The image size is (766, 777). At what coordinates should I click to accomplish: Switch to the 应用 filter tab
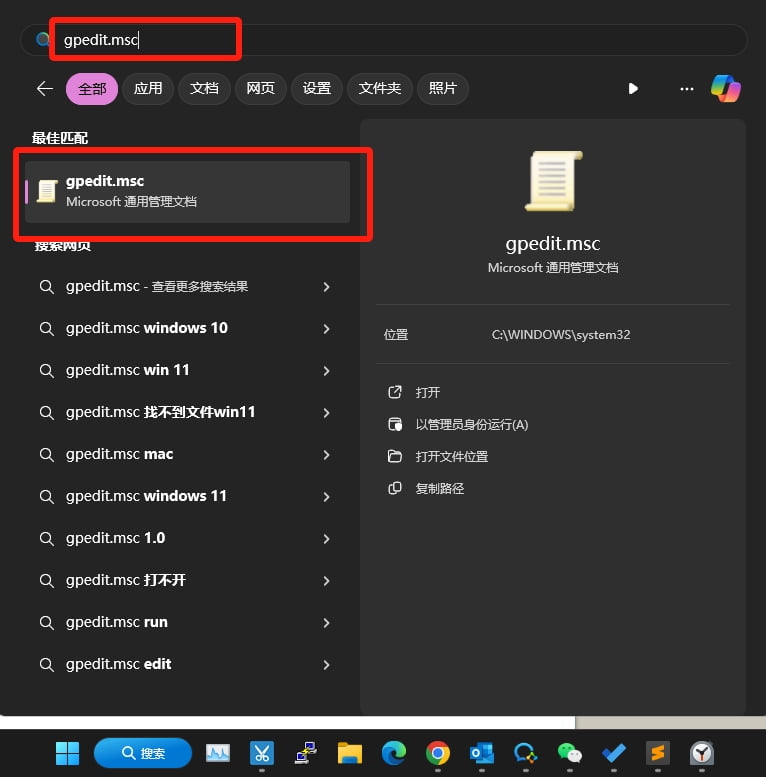(x=148, y=88)
